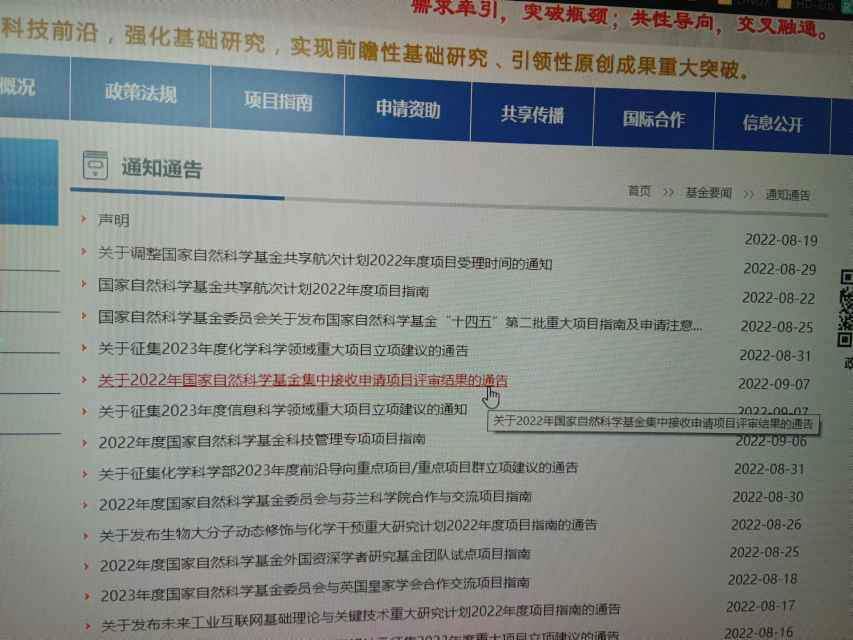Open the 共享传播 navigation tab

[x=532, y=115]
